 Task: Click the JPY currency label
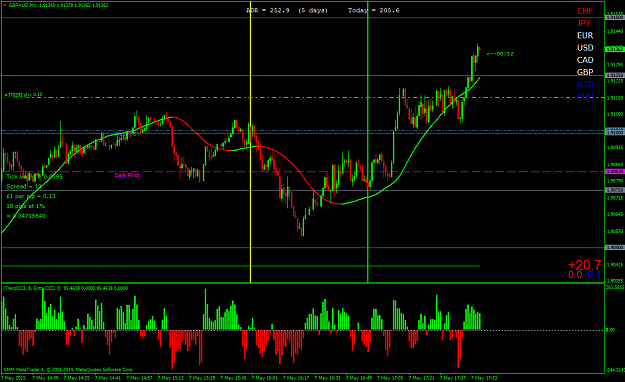click(584, 23)
